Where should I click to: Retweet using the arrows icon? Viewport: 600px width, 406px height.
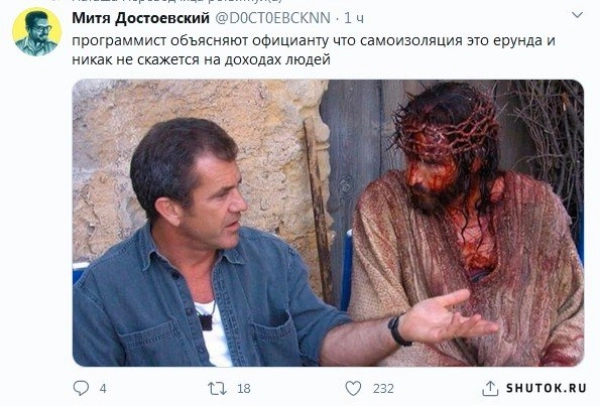tap(217, 388)
